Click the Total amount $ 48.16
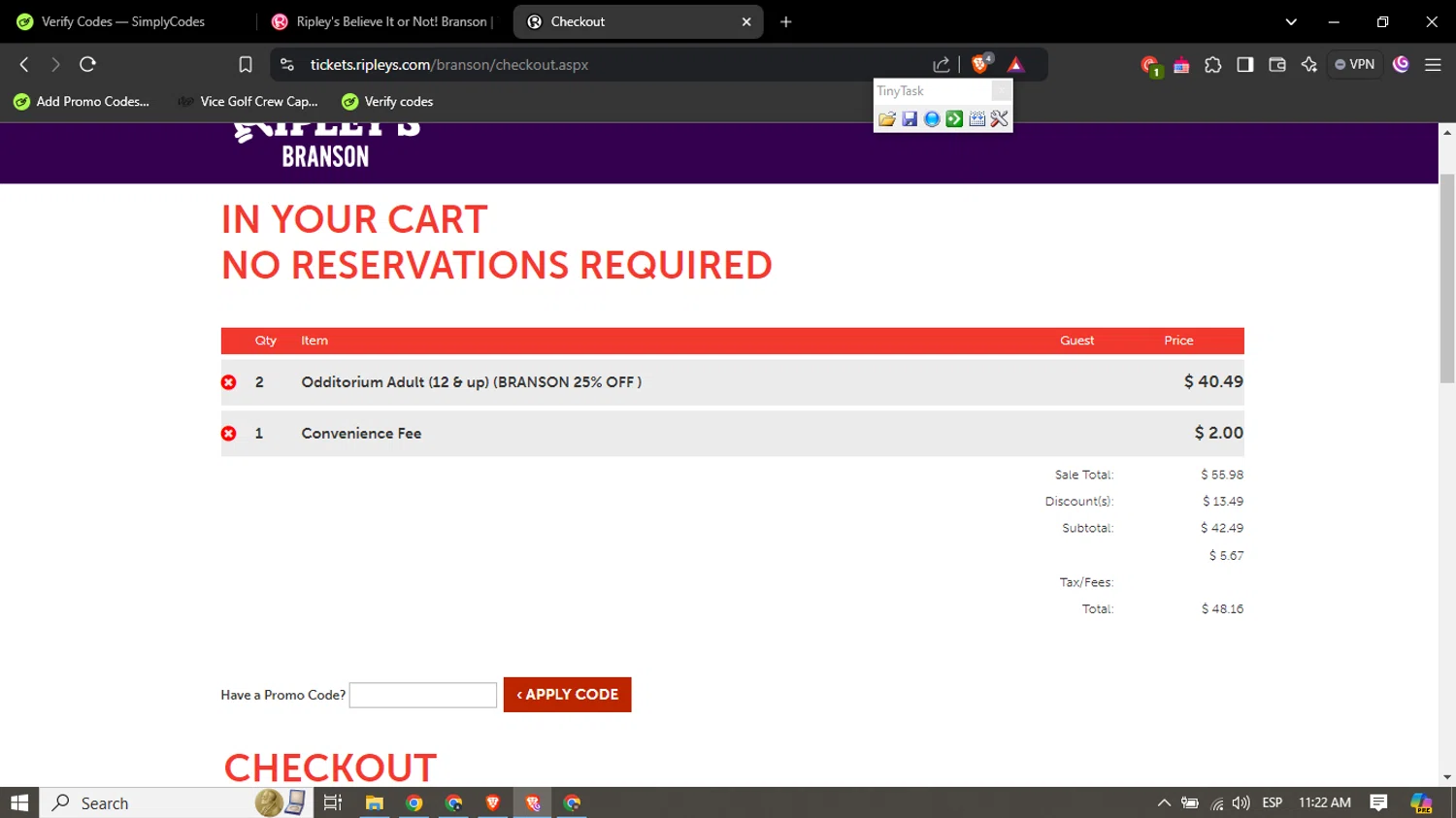The height and width of the screenshot is (818, 1456). click(1222, 609)
